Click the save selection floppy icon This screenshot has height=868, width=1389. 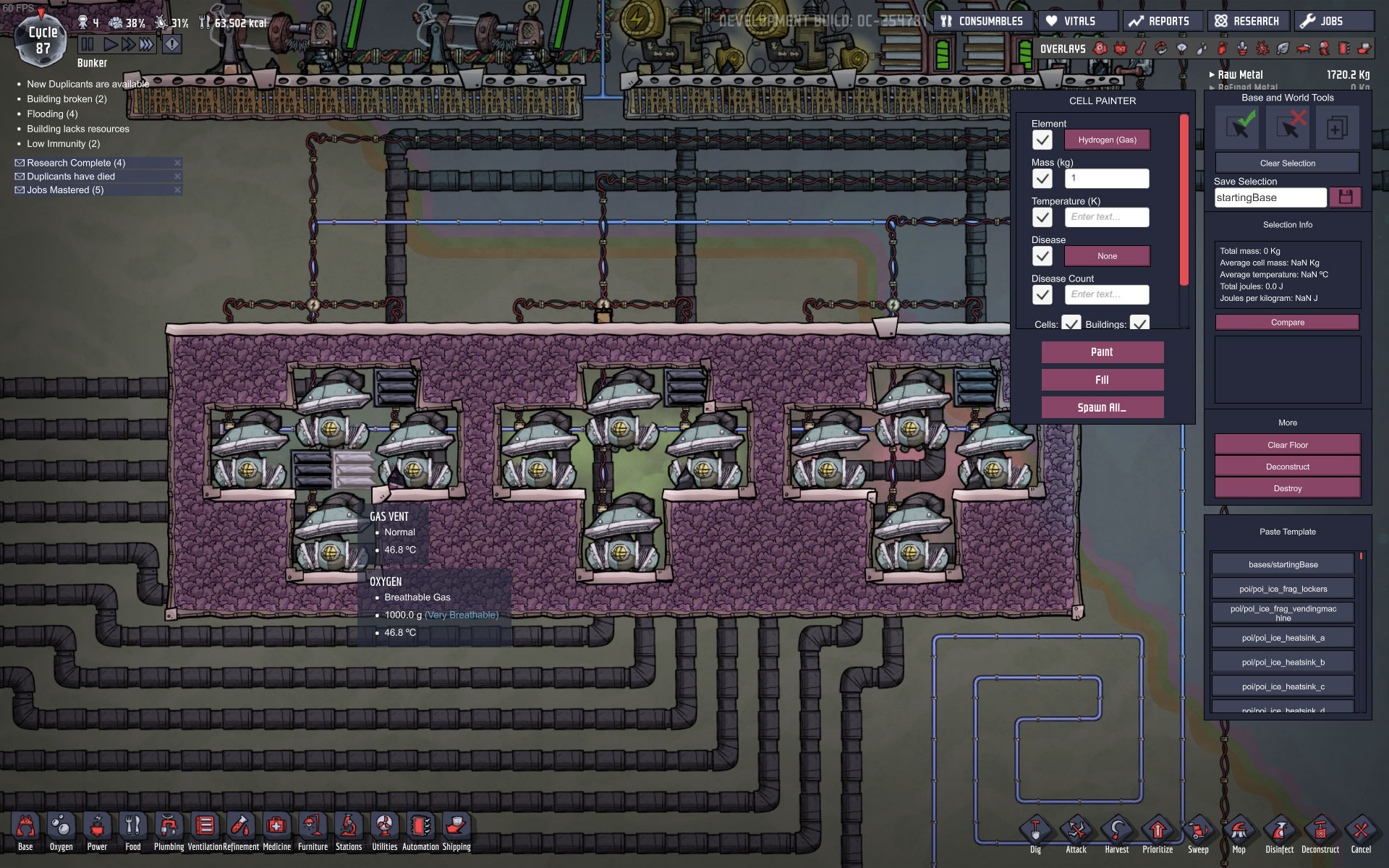1345,197
